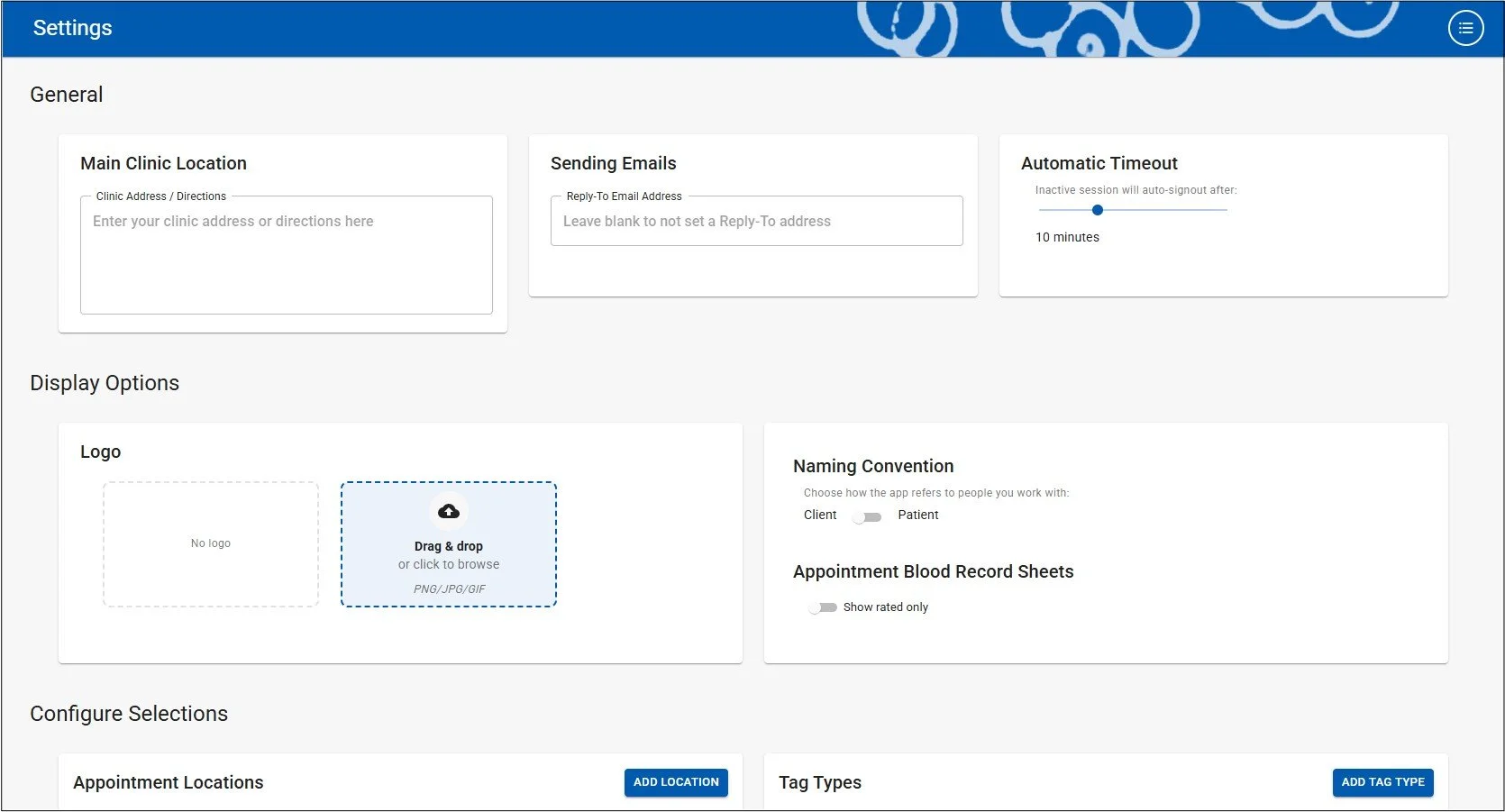Image resolution: width=1505 pixels, height=812 pixels.
Task: Click the Tag Types card title
Action: coord(819,782)
